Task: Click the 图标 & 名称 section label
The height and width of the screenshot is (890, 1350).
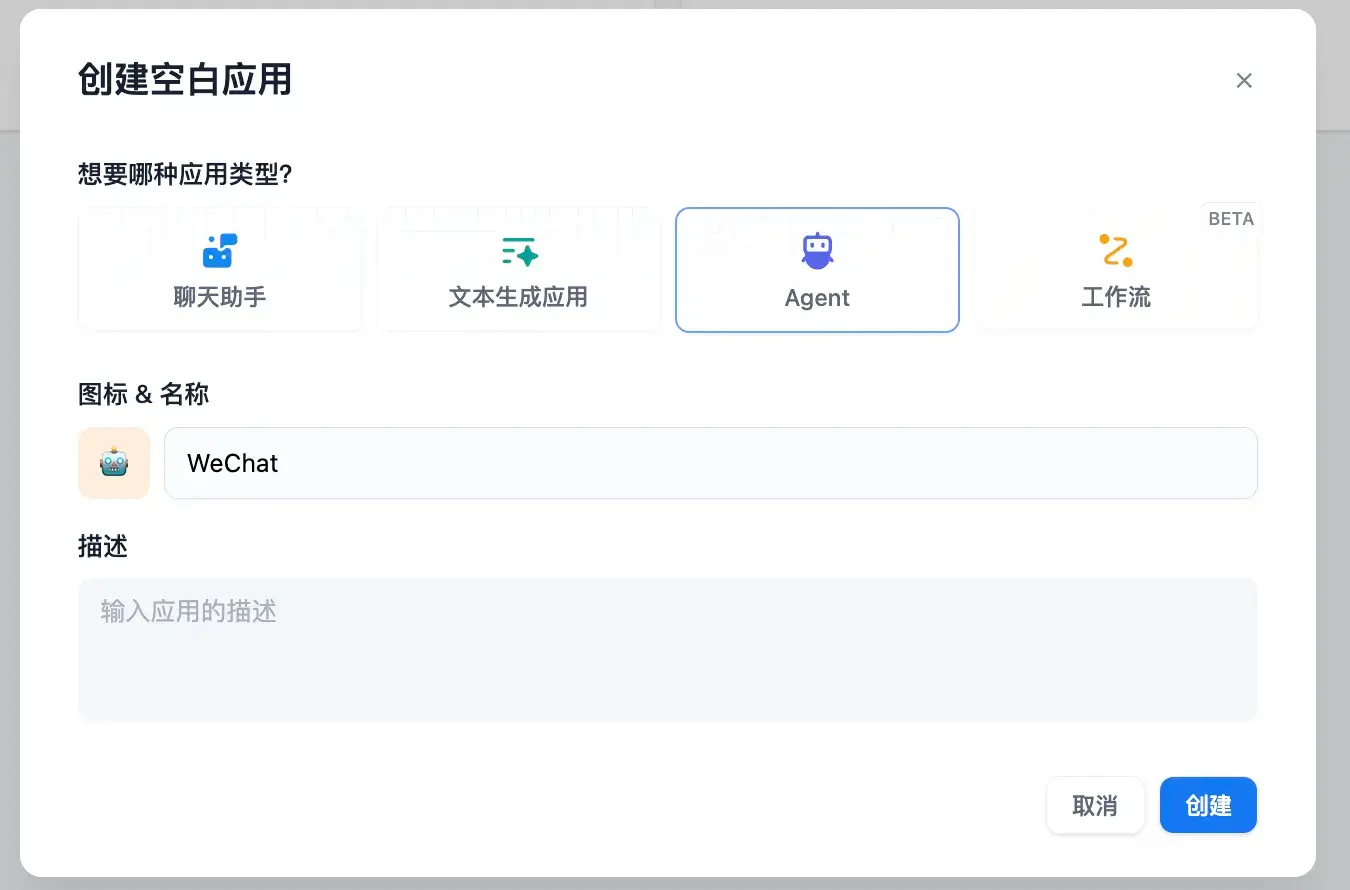Action: coord(144,394)
